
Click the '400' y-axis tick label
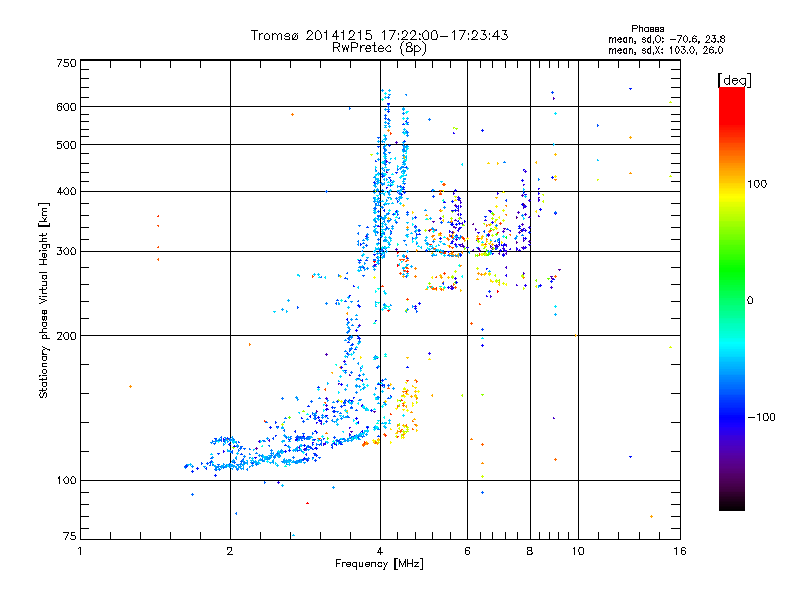tap(66, 191)
